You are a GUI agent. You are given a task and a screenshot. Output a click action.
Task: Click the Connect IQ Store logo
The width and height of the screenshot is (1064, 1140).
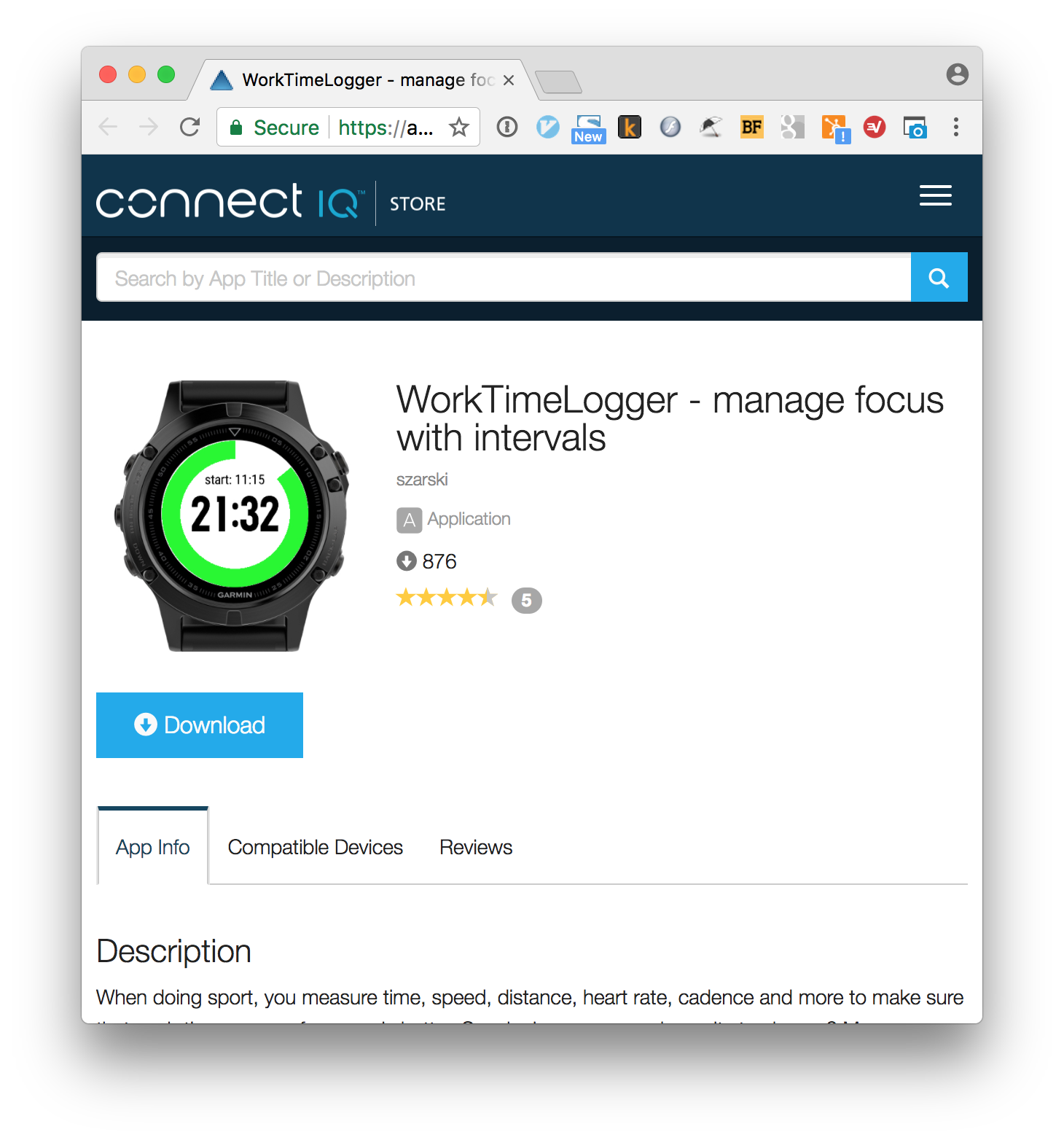[x=270, y=202]
